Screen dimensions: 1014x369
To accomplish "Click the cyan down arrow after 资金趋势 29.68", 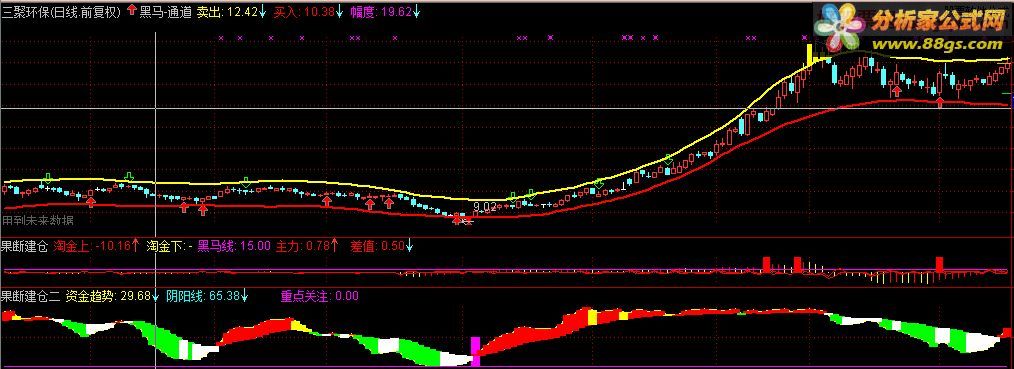I will 155,296.
